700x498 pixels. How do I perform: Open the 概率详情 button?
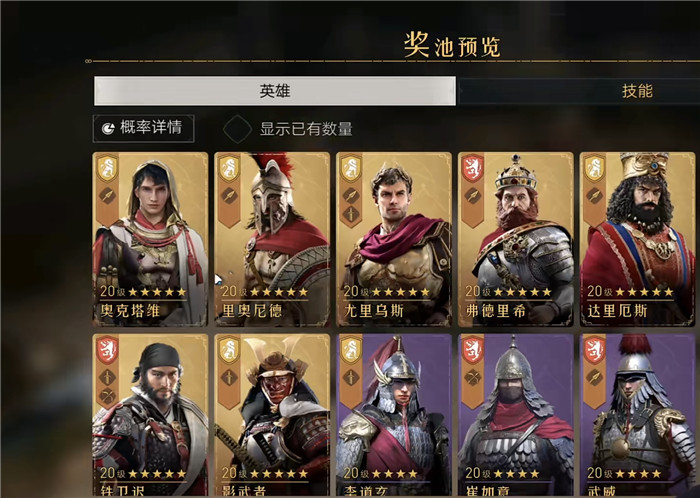click(143, 129)
